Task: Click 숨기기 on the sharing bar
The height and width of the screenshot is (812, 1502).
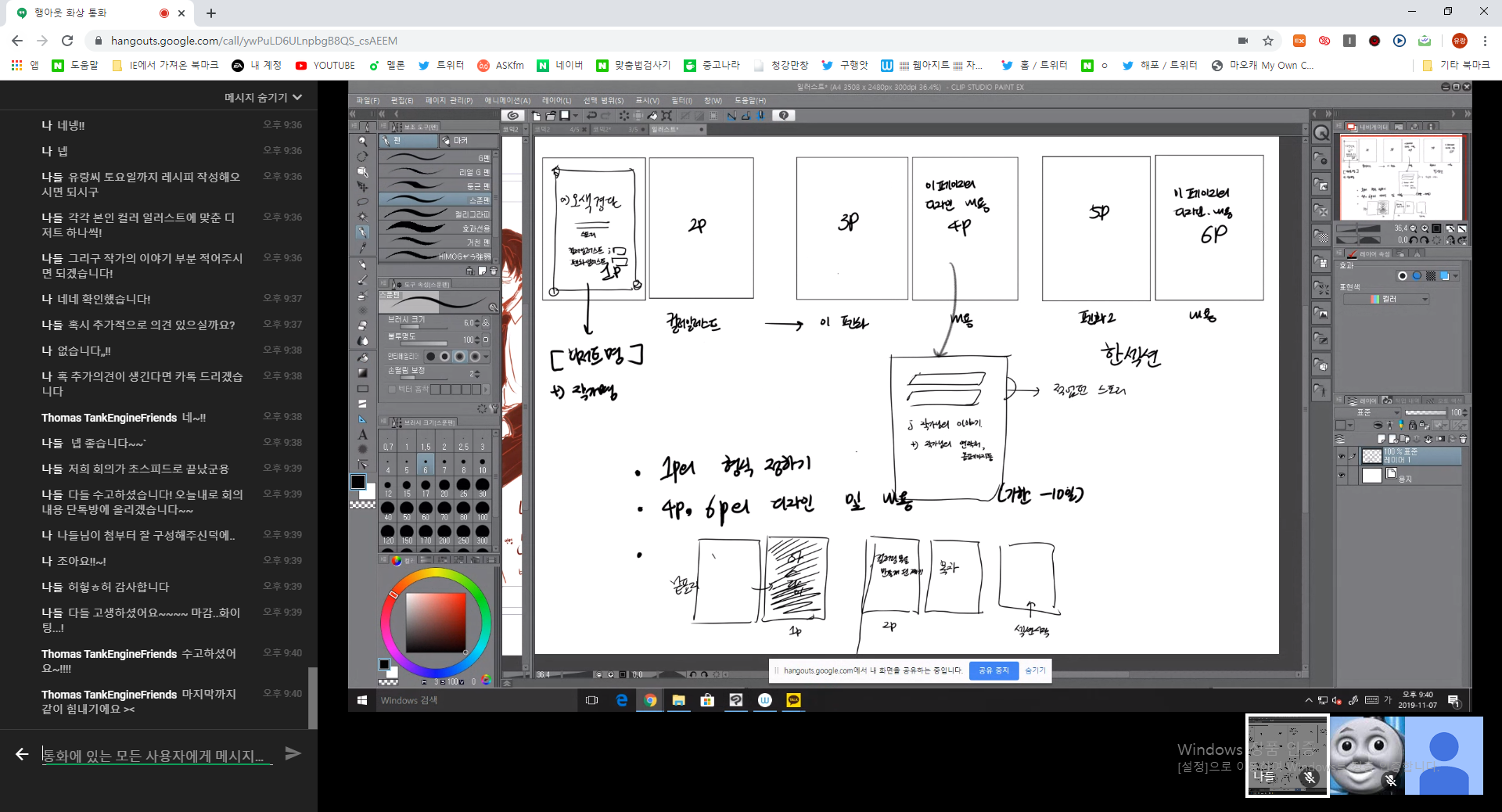Action: click(1035, 670)
